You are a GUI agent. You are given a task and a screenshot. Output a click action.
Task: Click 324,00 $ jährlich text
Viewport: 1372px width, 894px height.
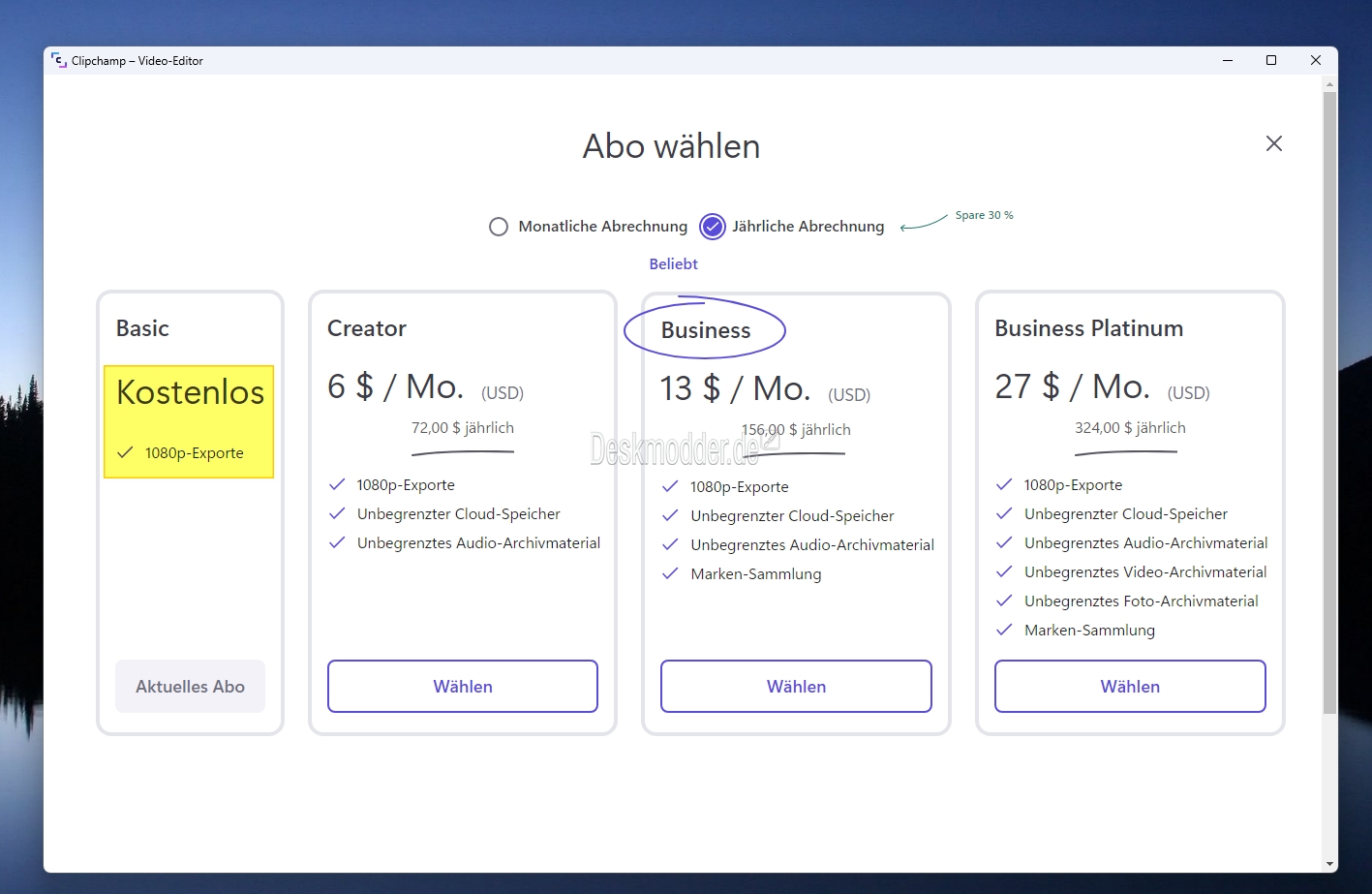pos(1130,428)
